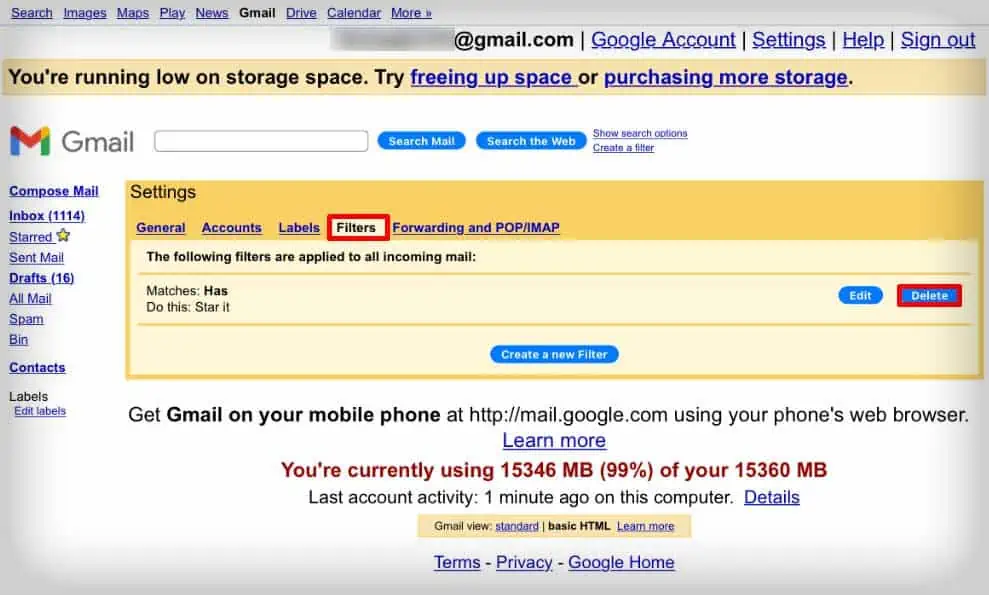Click Compose Mail in sidebar
Image resolution: width=989 pixels, height=595 pixels.
point(54,191)
